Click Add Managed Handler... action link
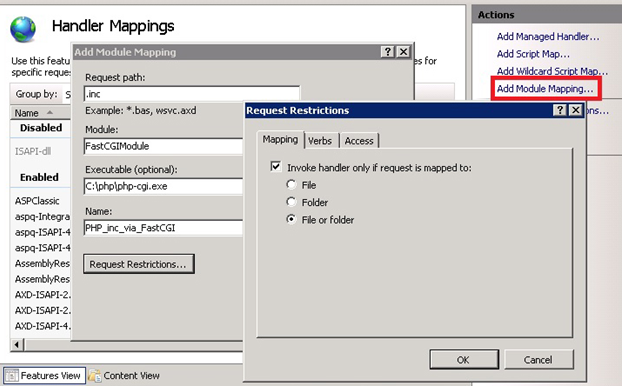Viewport: 624px width, 387px height. click(548, 37)
